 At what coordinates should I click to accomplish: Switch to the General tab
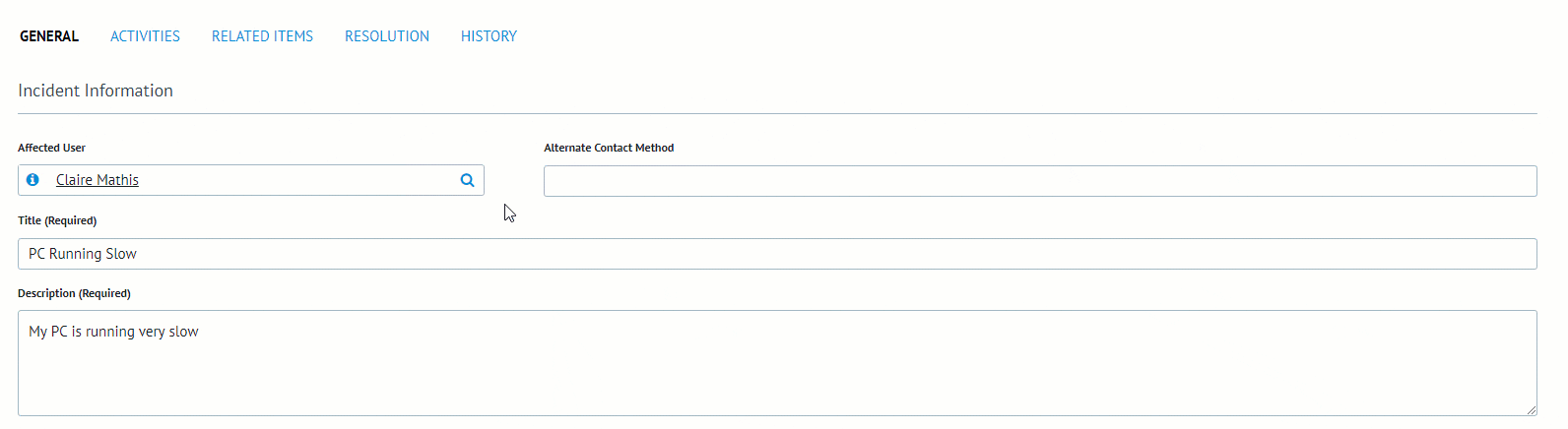tap(49, 36)
